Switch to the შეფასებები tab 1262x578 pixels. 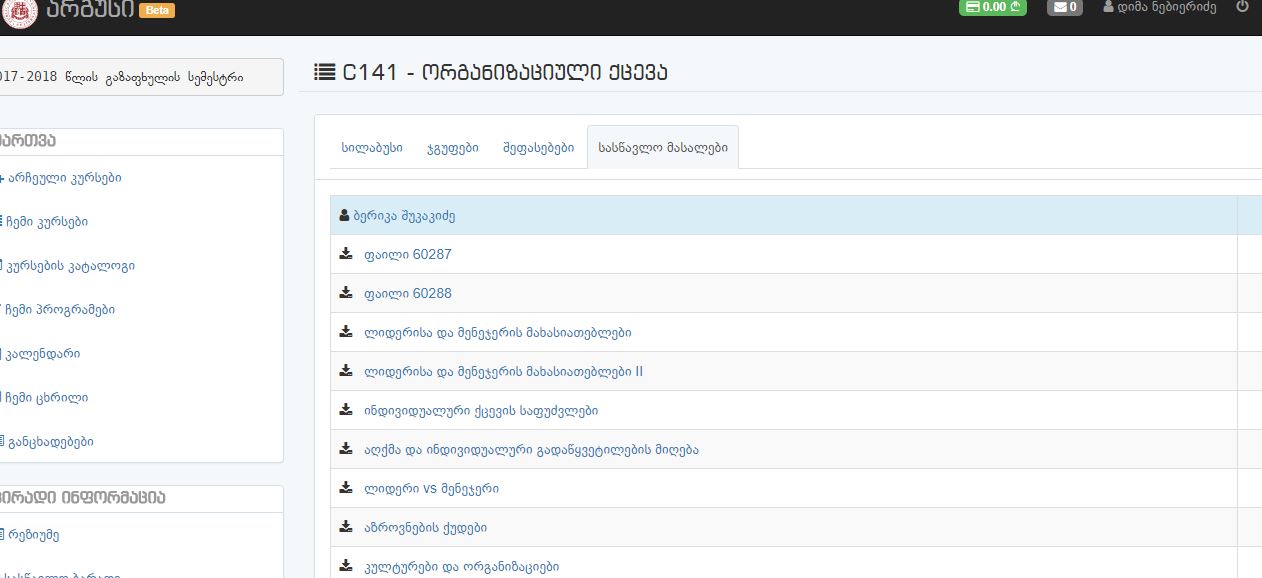[538, 148]
